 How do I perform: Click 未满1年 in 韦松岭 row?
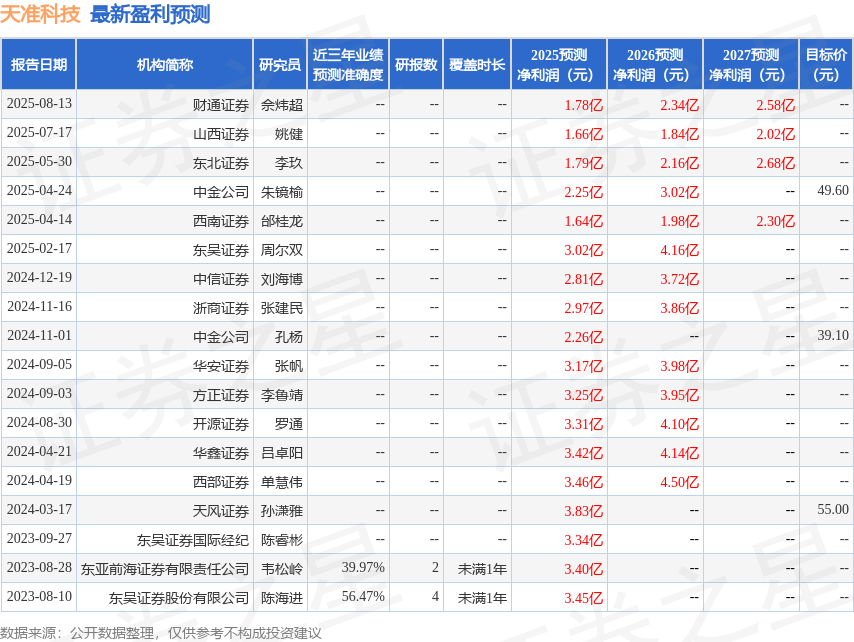tap(482, 568)
